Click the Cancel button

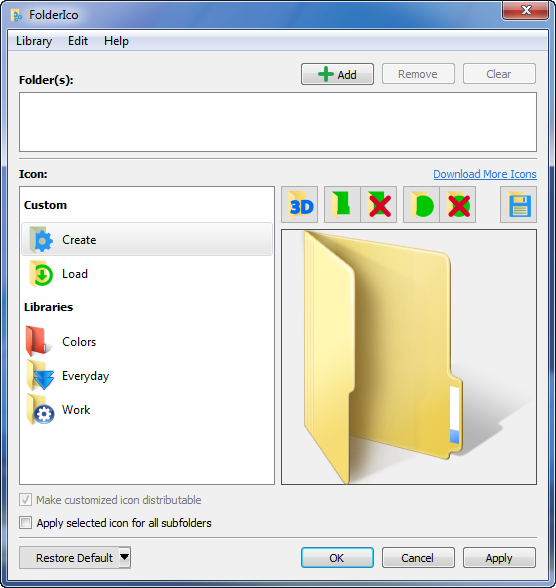pos(418,558)
